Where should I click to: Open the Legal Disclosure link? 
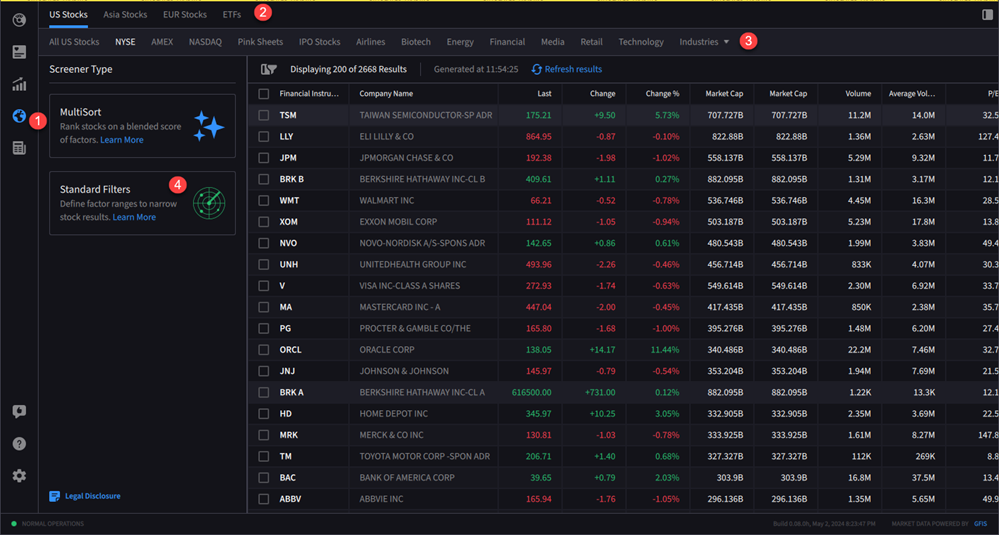point(92,496)
